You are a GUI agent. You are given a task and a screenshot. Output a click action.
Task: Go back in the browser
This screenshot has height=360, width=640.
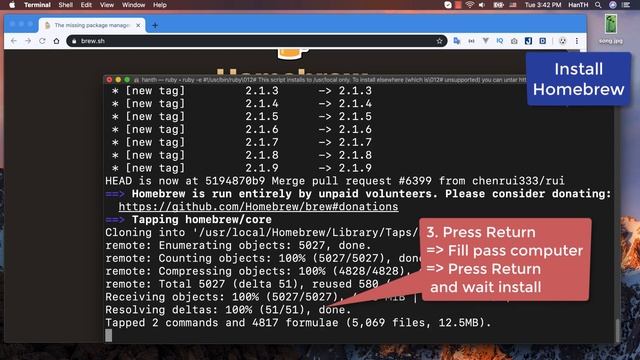pos(14,41)
